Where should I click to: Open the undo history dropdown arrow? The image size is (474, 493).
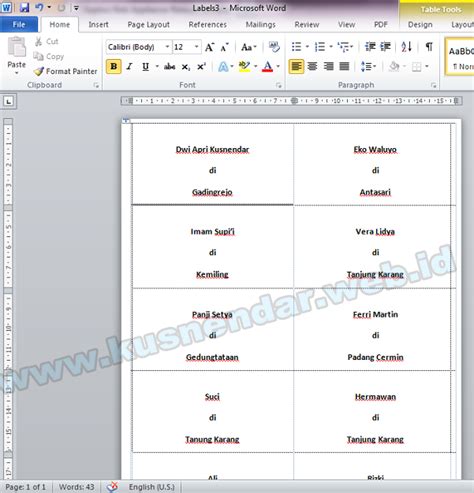[x=49, y=7]
